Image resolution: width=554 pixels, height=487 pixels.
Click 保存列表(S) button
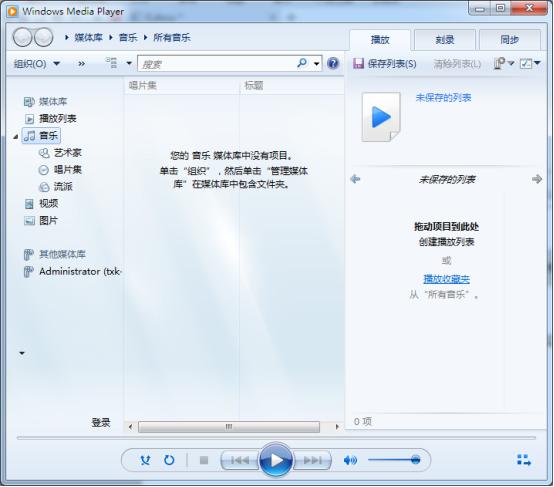[x=385, y=64]
